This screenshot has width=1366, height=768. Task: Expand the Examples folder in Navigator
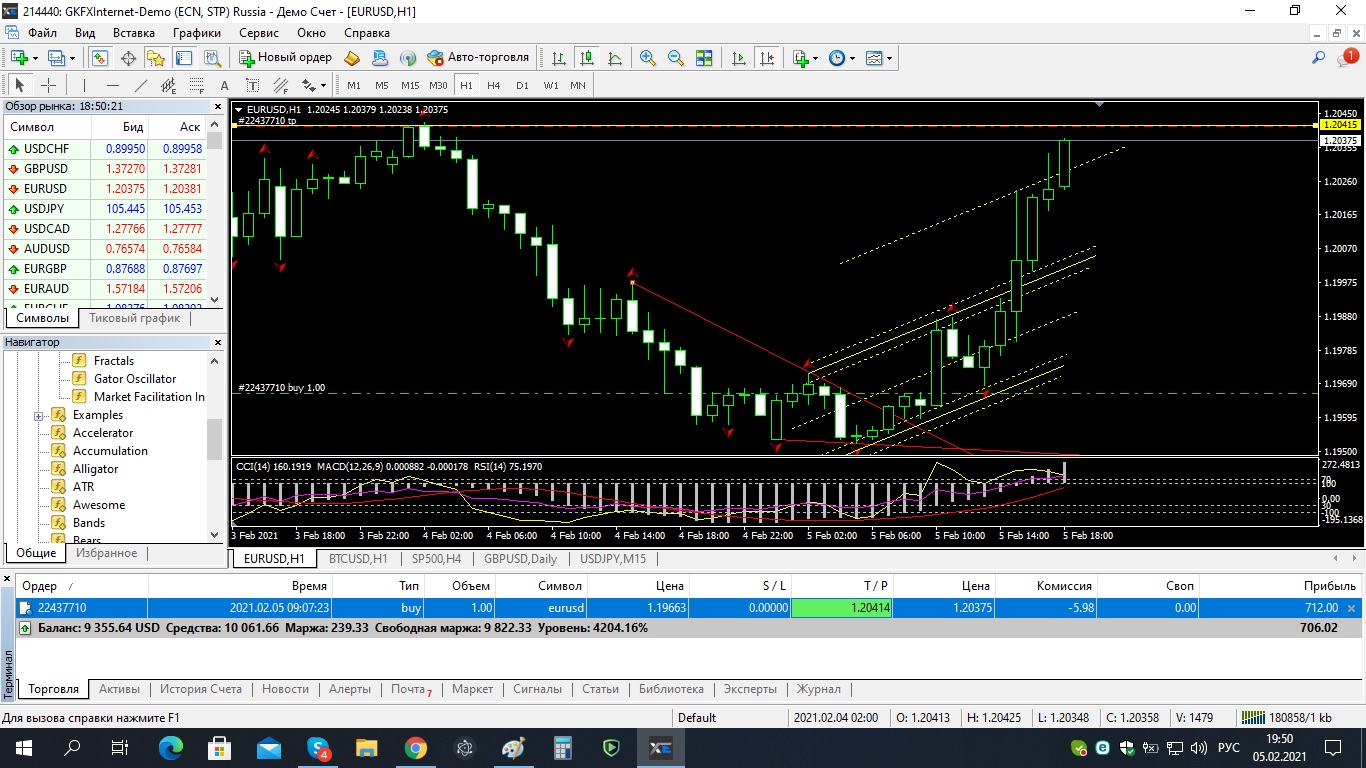(39, 415)
